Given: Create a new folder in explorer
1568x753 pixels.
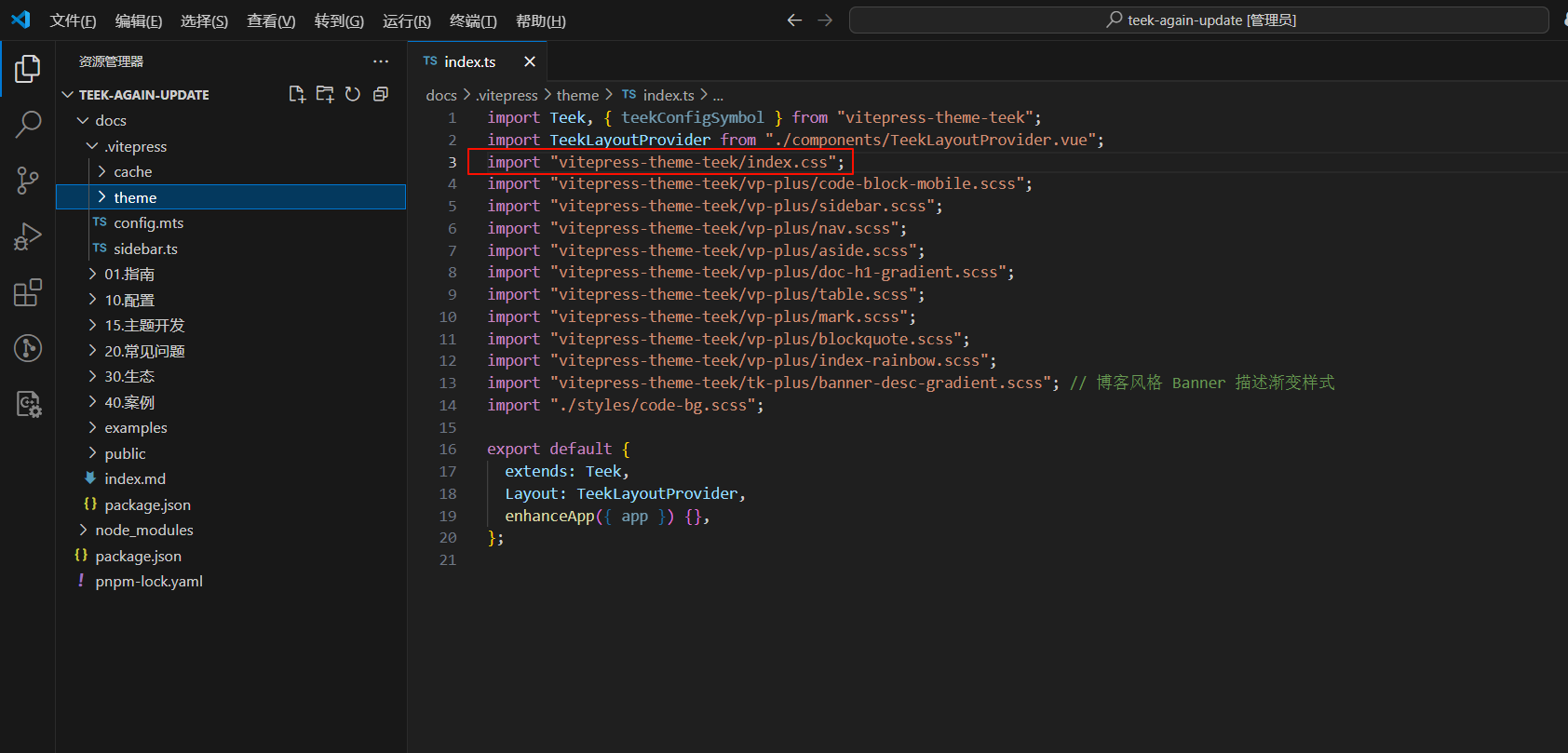Looking at the screenshot, I should click(x=325, y=94).
